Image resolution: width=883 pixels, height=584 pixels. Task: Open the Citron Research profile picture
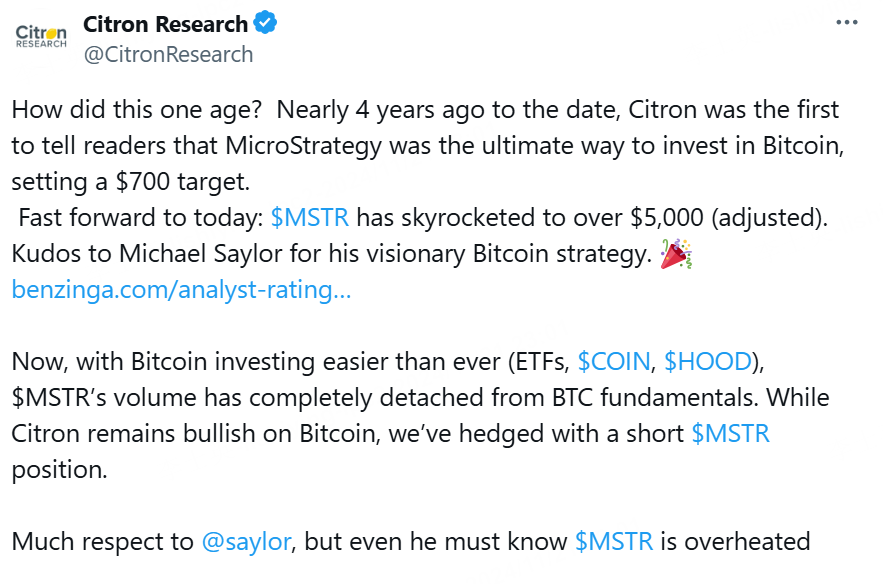41,37
